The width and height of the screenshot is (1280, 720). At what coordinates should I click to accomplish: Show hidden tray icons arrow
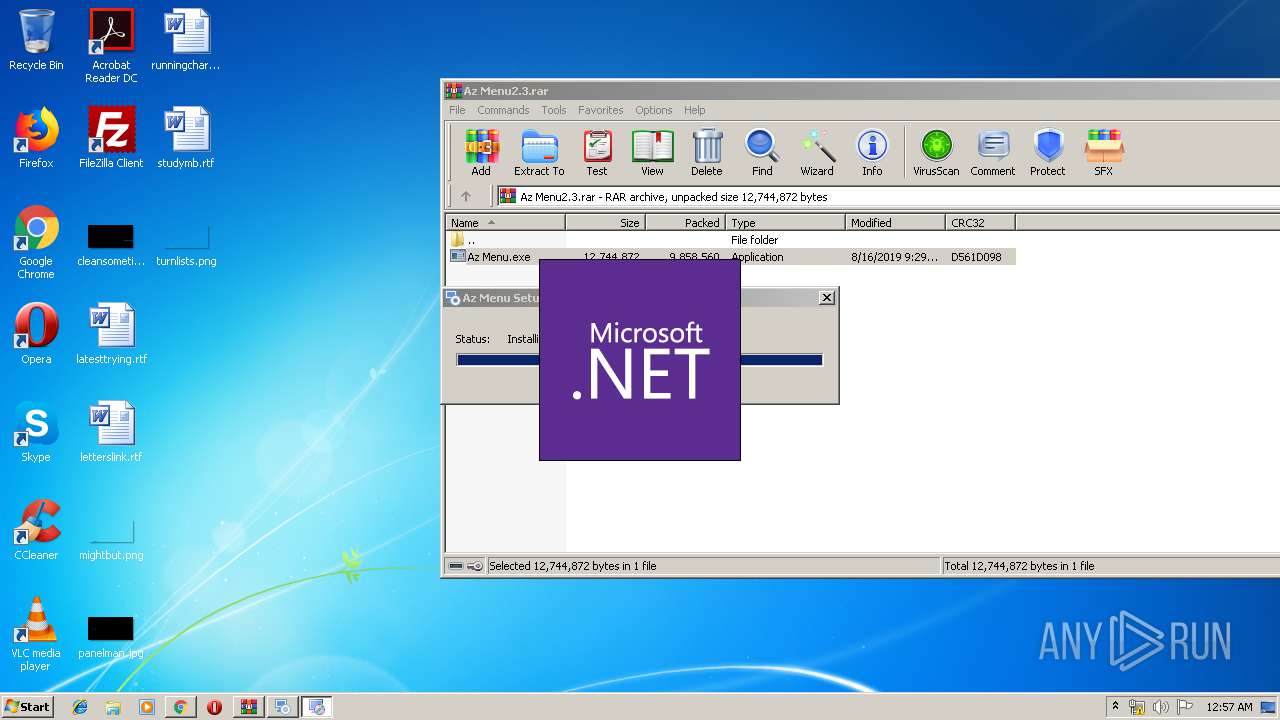point(1115,707)
